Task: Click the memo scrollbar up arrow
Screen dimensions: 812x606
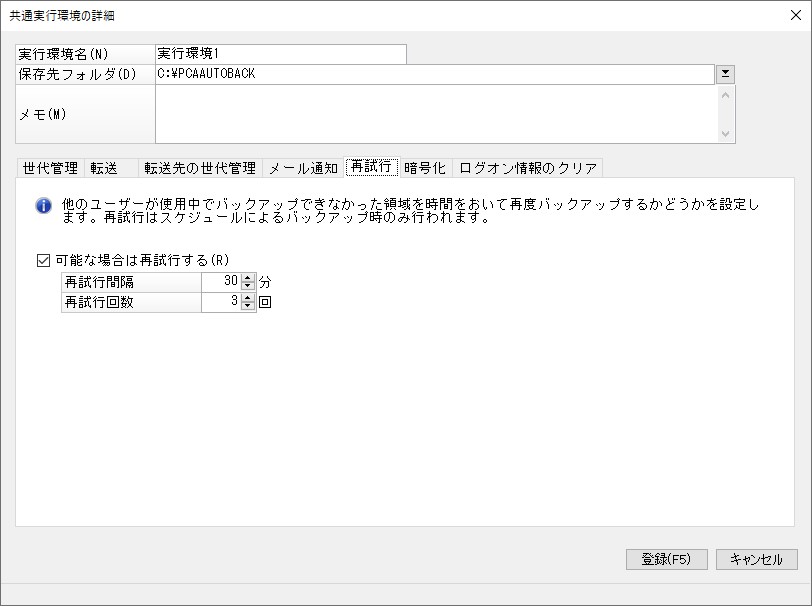Action: coord(726,95)
